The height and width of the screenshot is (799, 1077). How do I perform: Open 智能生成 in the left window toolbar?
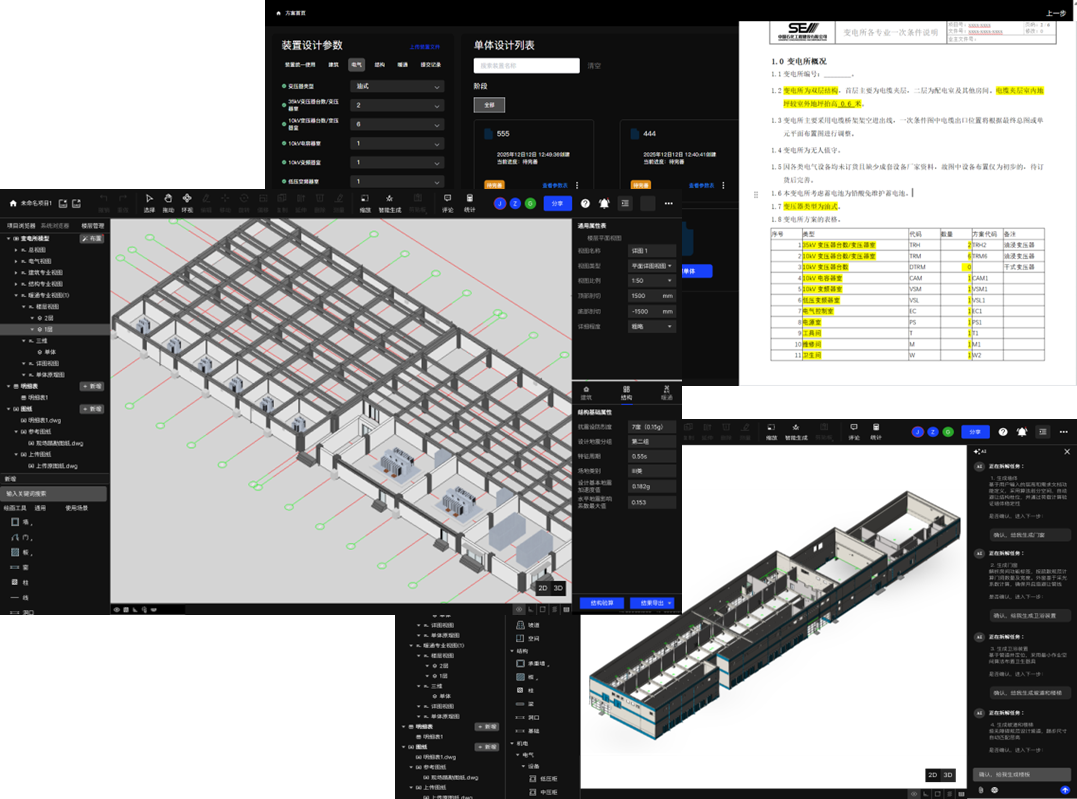click(389, 203)
